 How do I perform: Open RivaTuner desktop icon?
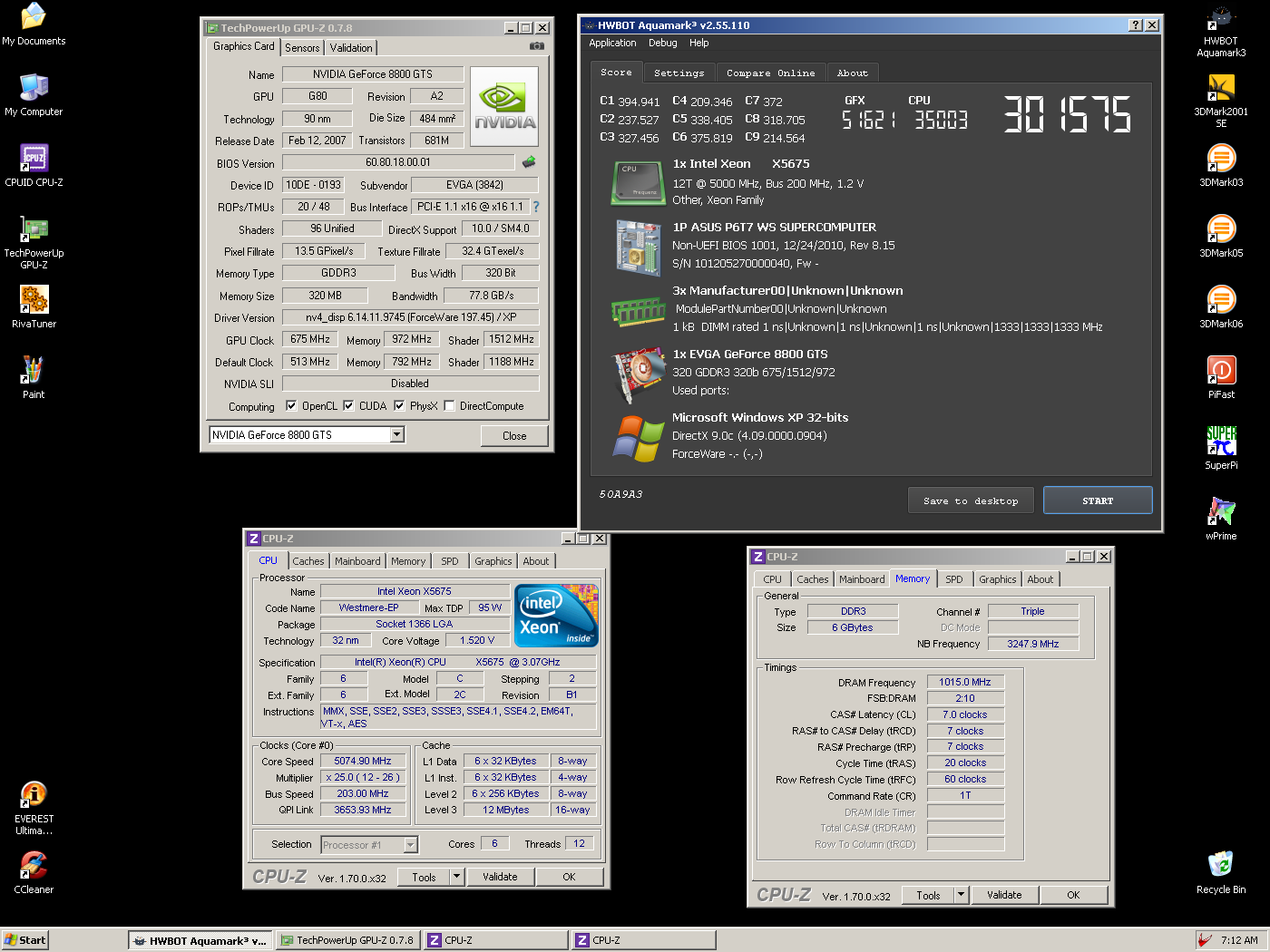[x=34, y=306]
